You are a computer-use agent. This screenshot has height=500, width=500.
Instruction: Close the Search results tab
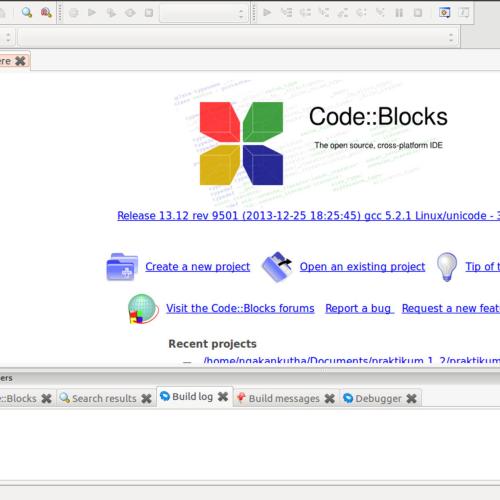tap(146, 398)
